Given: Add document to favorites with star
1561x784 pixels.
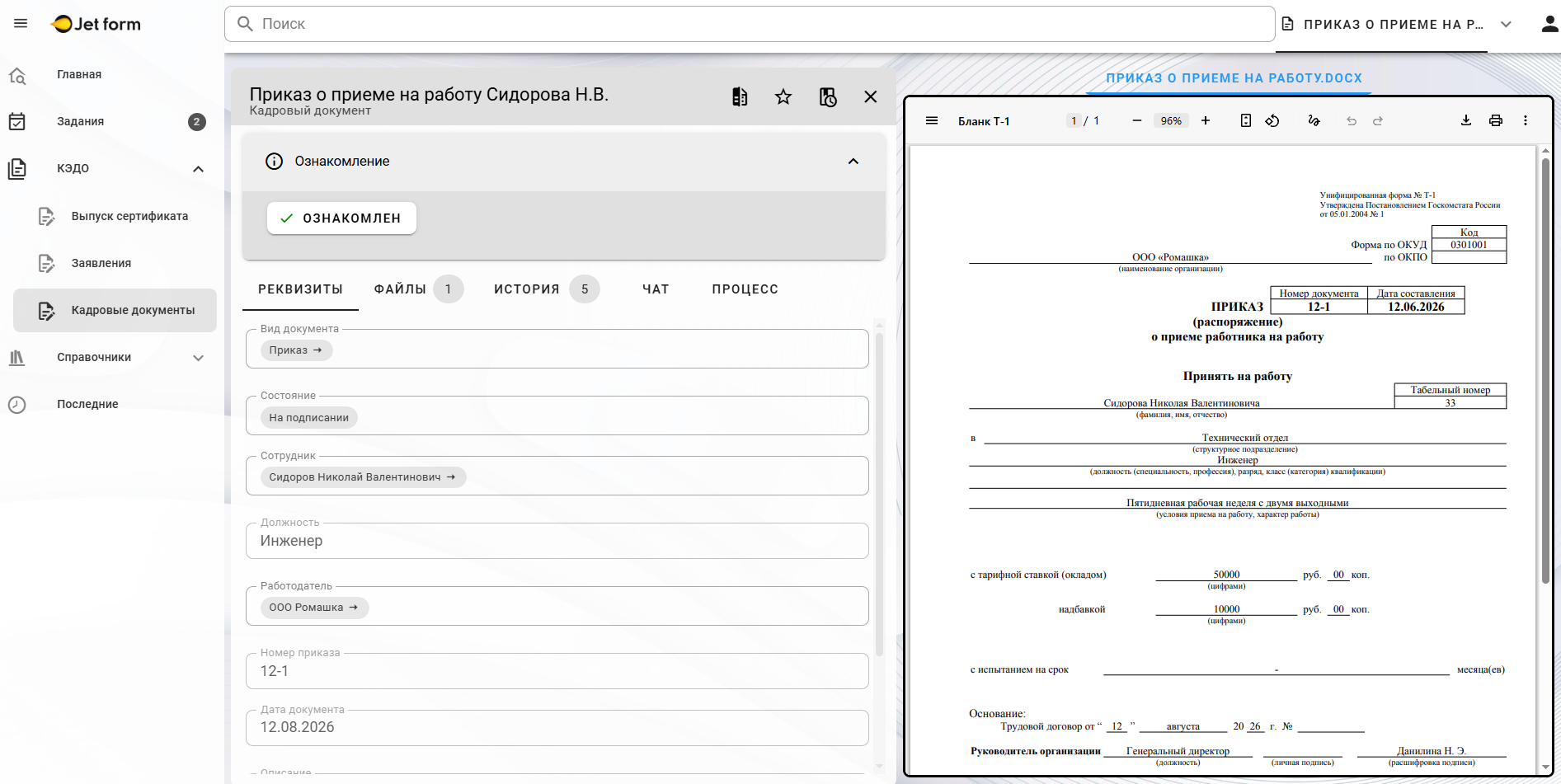Looking at the screenshot, I should [783, 97].
